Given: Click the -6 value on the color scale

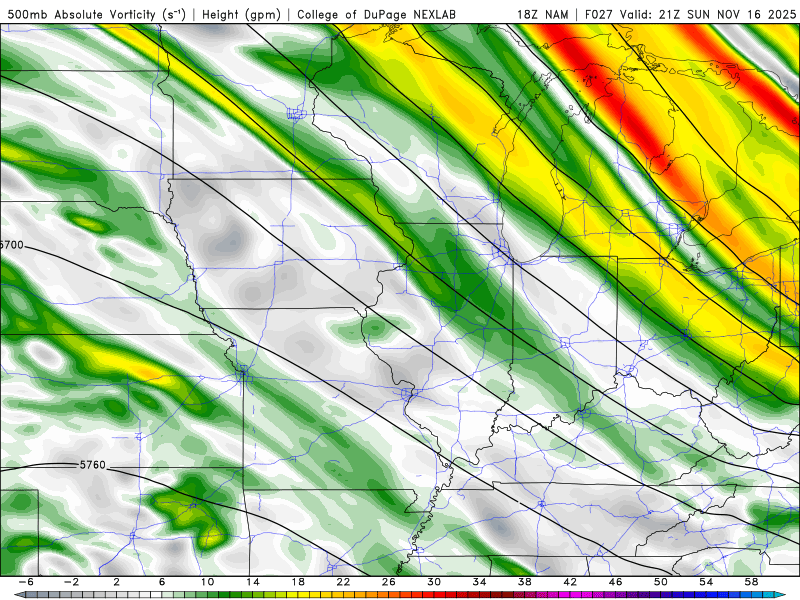Looking at the screenshot, I should pos(26,582).
